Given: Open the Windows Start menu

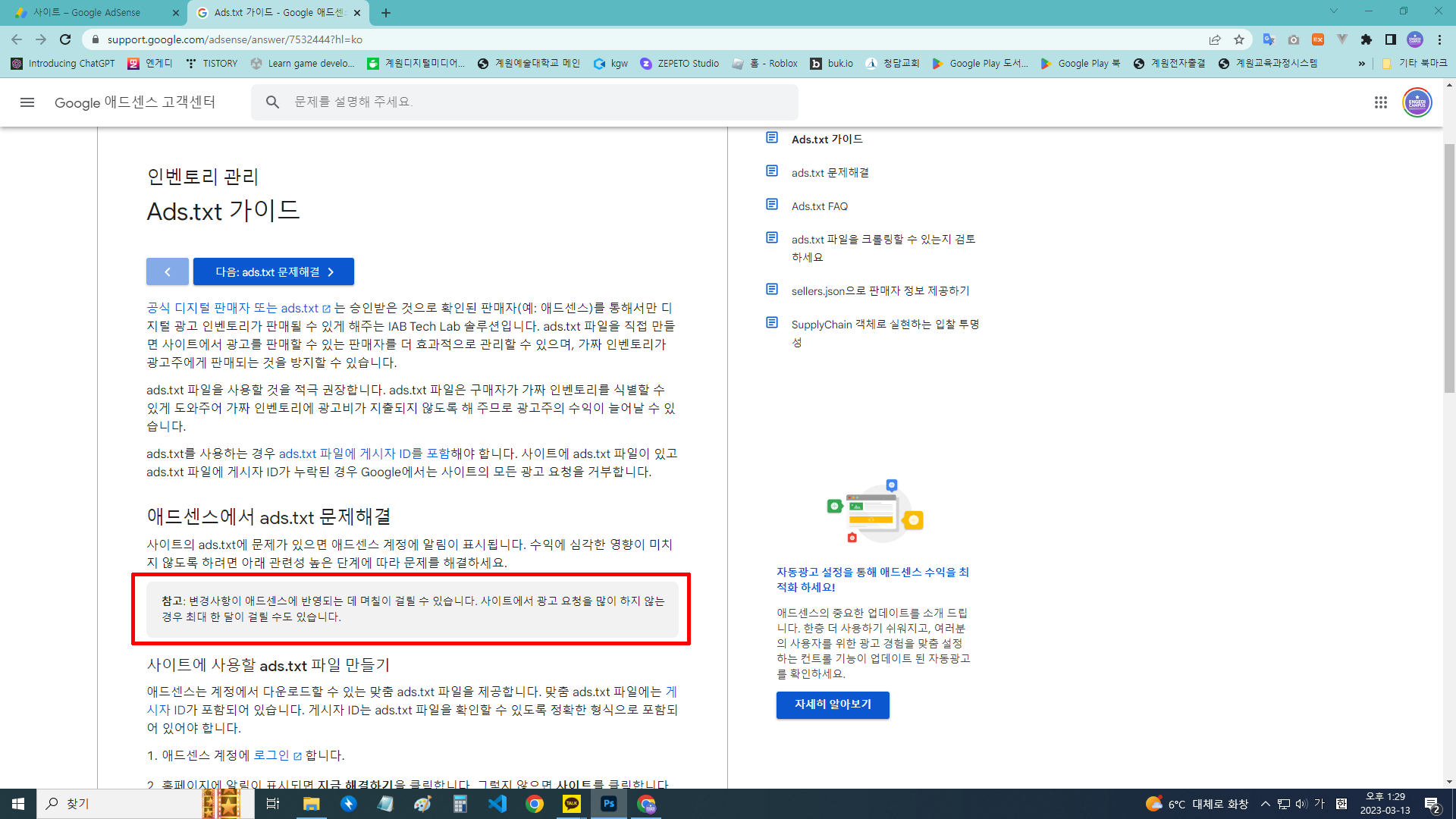Looking at the screenshot, I should [x=18, y=804].
